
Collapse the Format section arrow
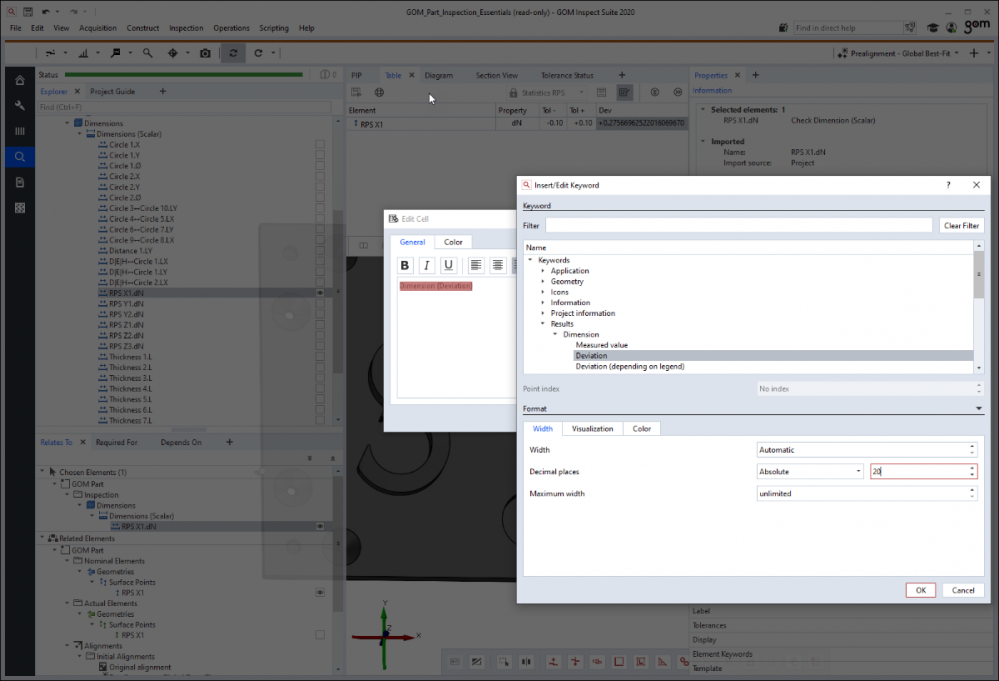pos(979,409)
